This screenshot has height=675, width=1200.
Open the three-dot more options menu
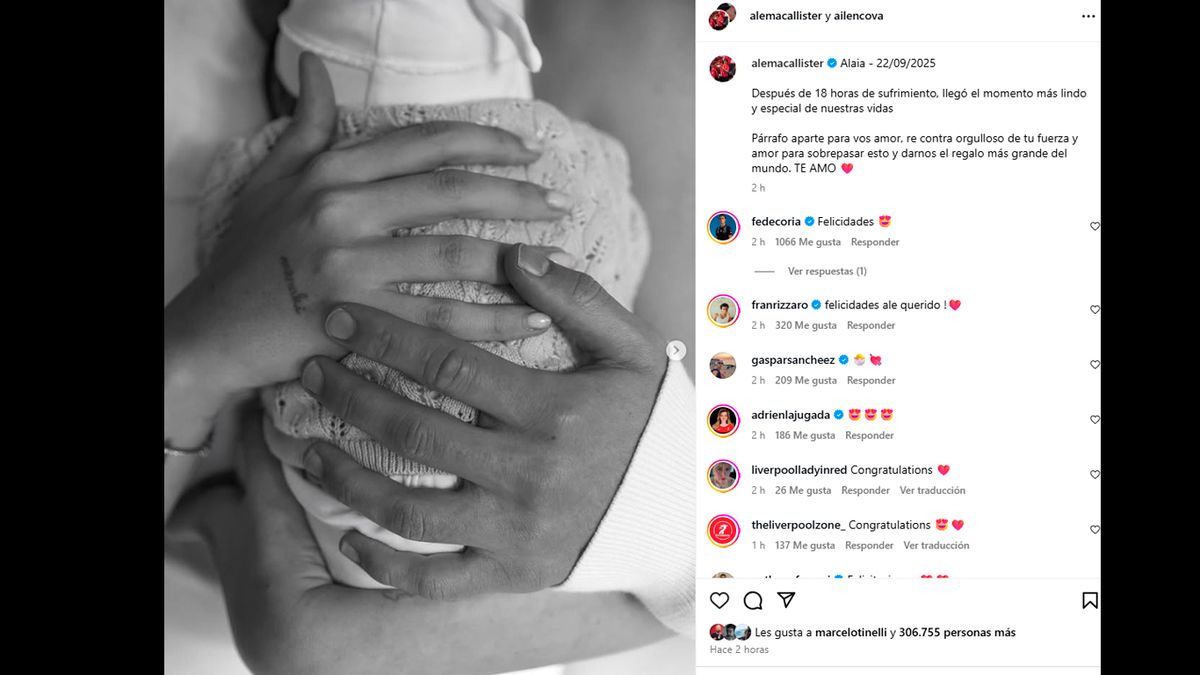tap(1088, 16)
